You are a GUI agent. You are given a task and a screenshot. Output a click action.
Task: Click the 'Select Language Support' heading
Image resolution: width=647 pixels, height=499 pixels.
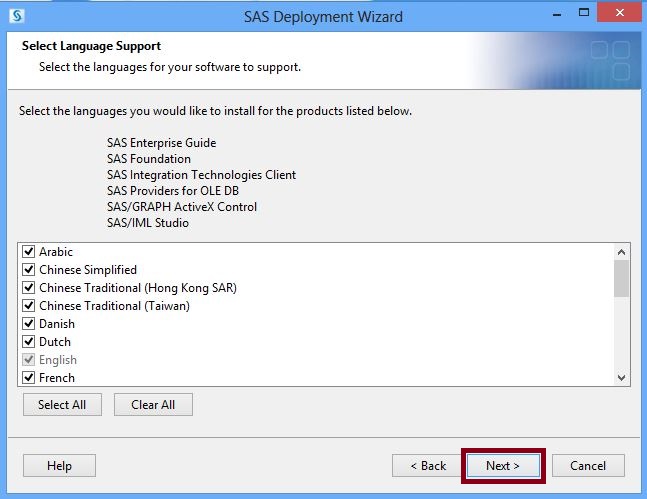tap(91, 46)
